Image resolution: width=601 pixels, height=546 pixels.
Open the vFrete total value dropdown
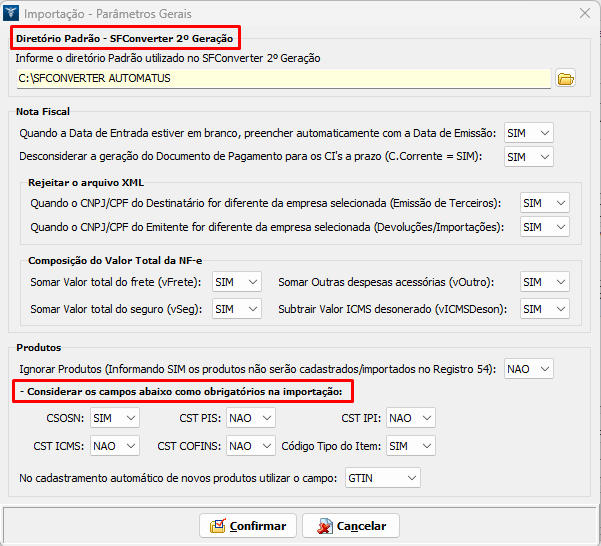[236, 283]
